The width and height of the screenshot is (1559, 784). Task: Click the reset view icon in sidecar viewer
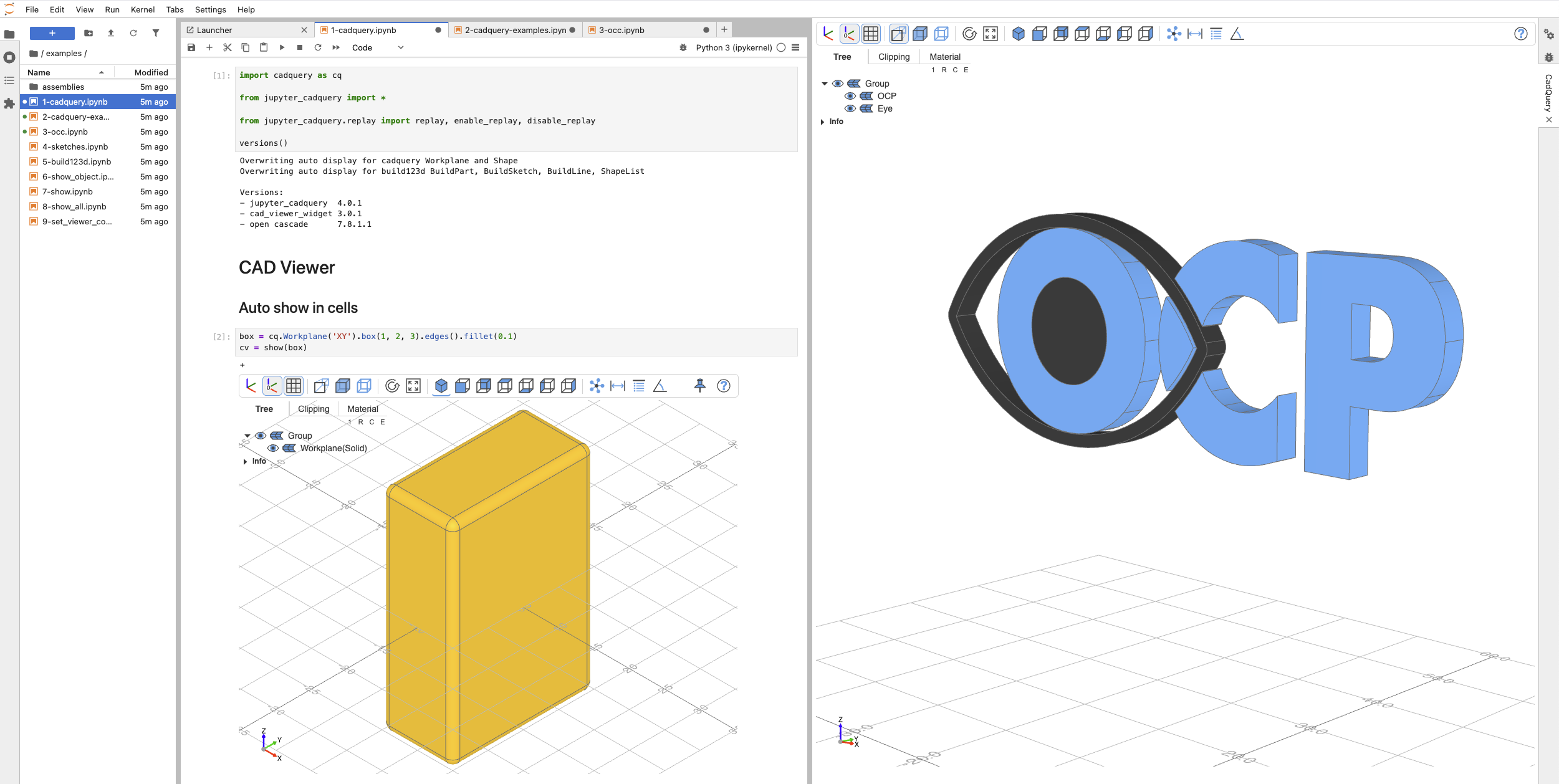click(969, 34)
